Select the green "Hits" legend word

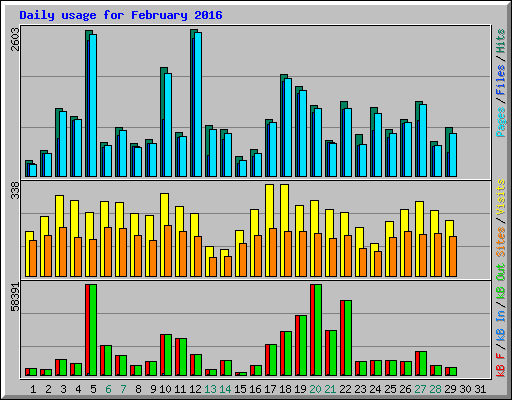pyautogui.click(x=501, y=41)
